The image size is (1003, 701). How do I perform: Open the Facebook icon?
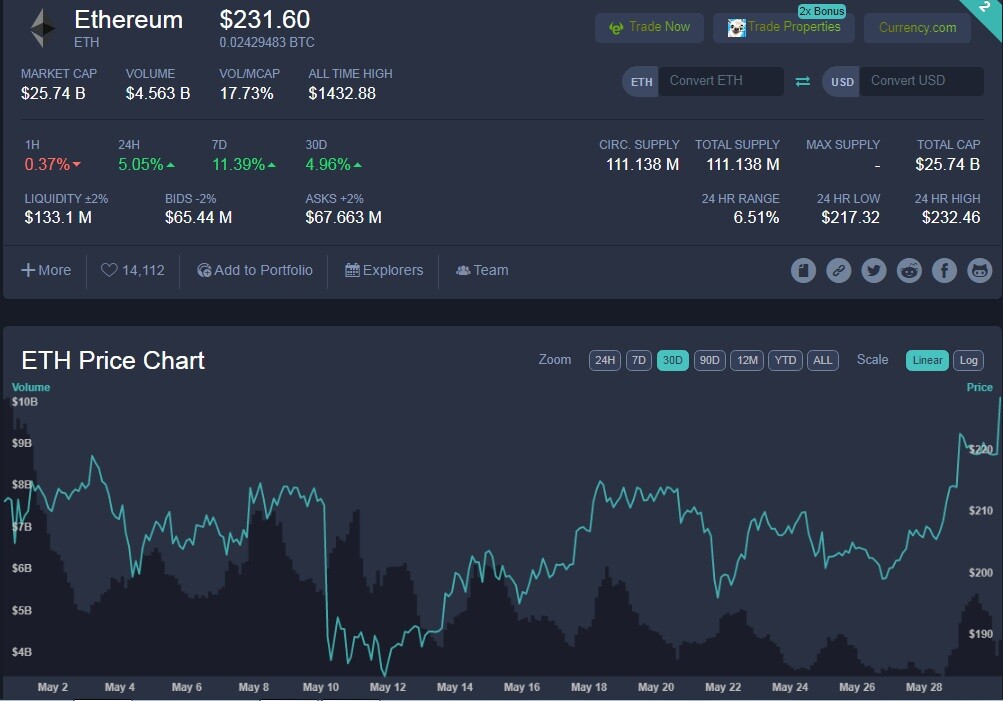coord(944,271)
